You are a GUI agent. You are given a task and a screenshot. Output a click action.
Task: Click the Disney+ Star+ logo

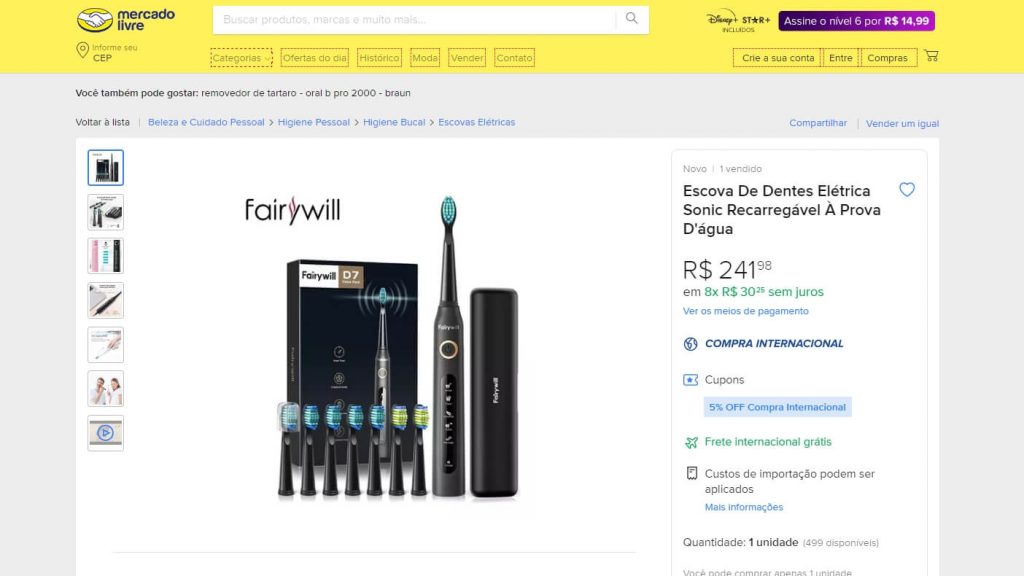click(738, 20)
